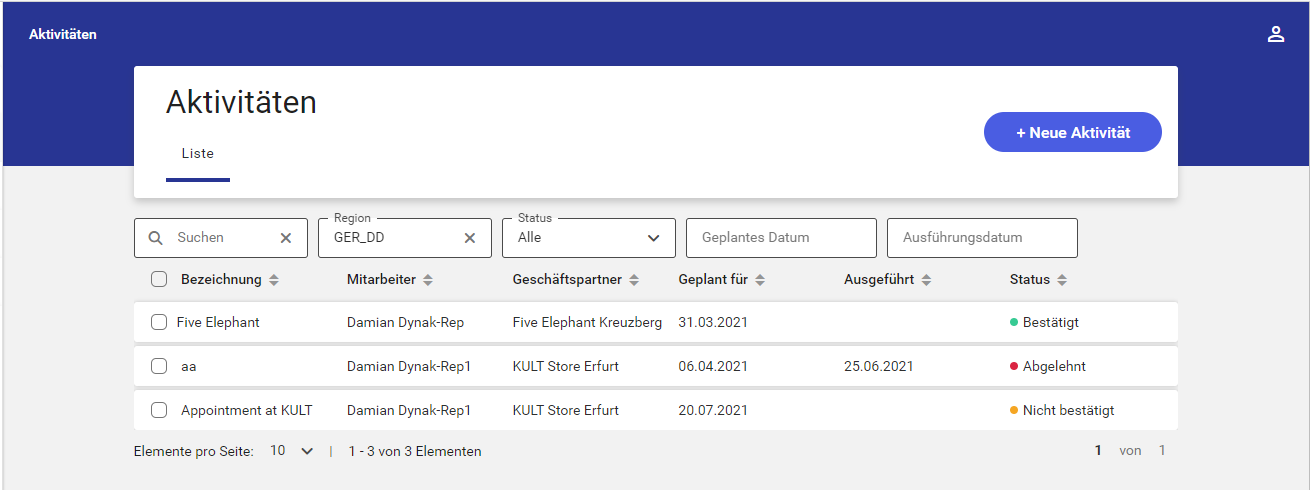Focus the Ausführungsdatum date field

tap(981, 238)
